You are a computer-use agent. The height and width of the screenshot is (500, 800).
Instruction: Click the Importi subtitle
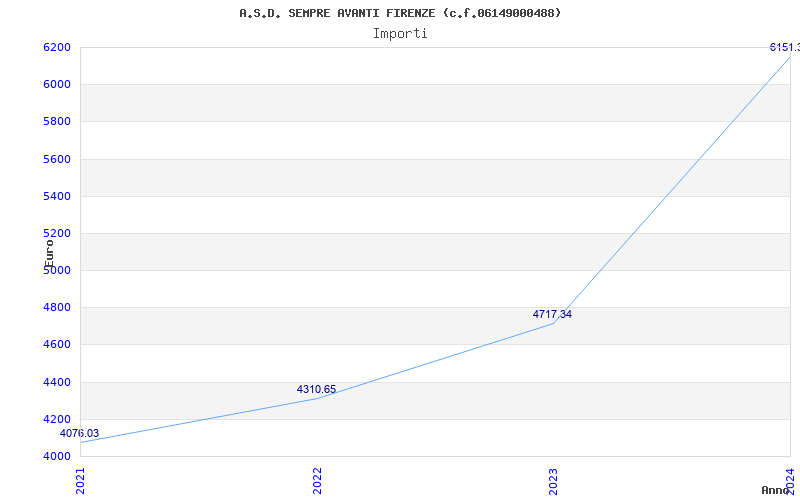click(x=400, y=34)
